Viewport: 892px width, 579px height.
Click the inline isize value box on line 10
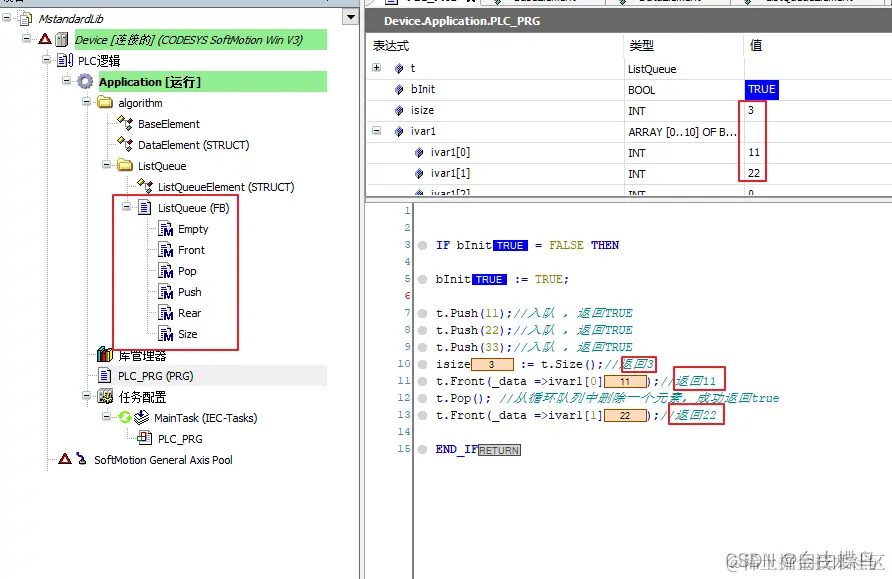[x=492, y=365]
